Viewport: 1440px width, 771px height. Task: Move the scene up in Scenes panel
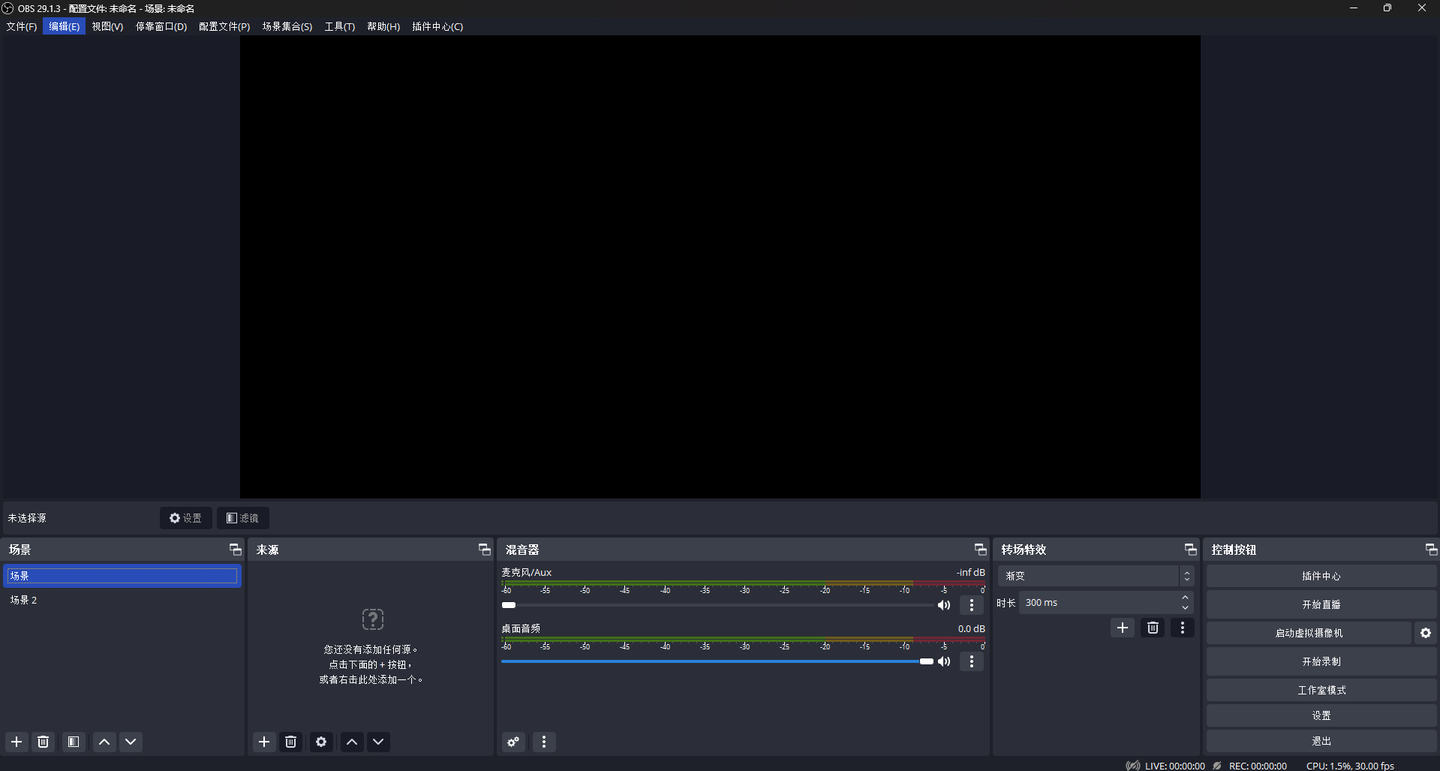pyautogui.click(x=104, y=741)
